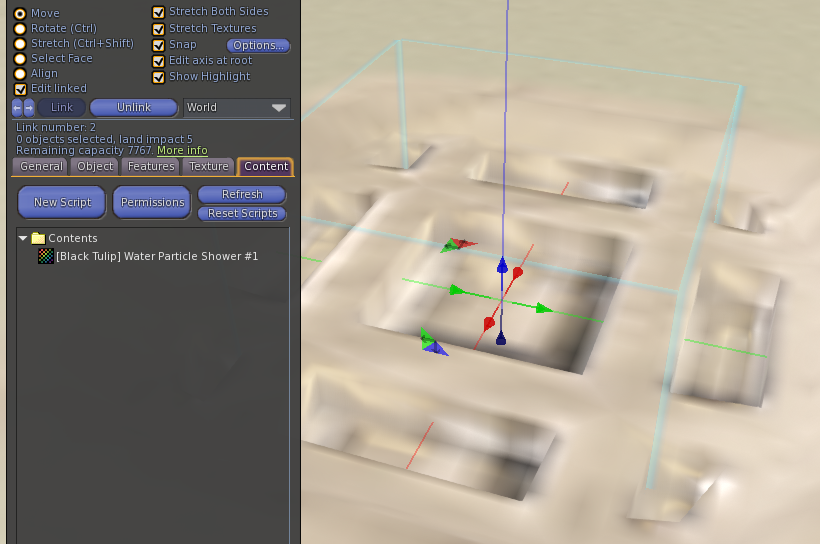Screen dimensions: 820x544
Task: Click the lower red X-axis handle
Action: point(489,324)
